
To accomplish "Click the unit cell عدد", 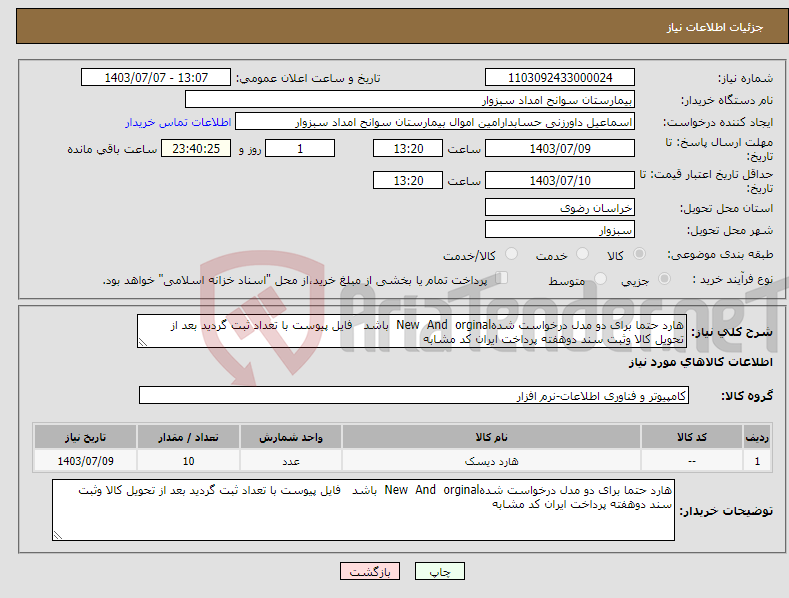I will 291,461.
